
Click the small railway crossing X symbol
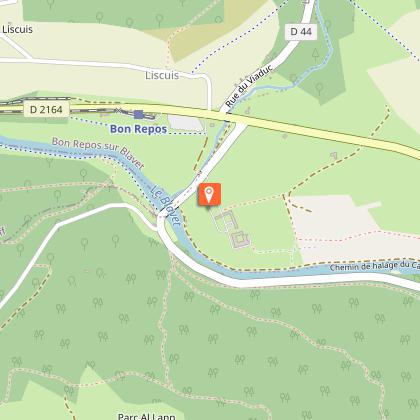click(118, 110)
